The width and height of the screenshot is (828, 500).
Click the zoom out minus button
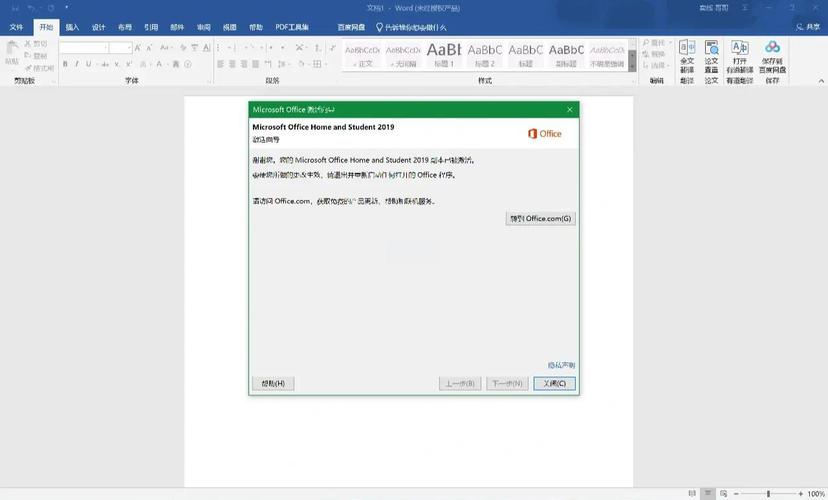point(736,494)
